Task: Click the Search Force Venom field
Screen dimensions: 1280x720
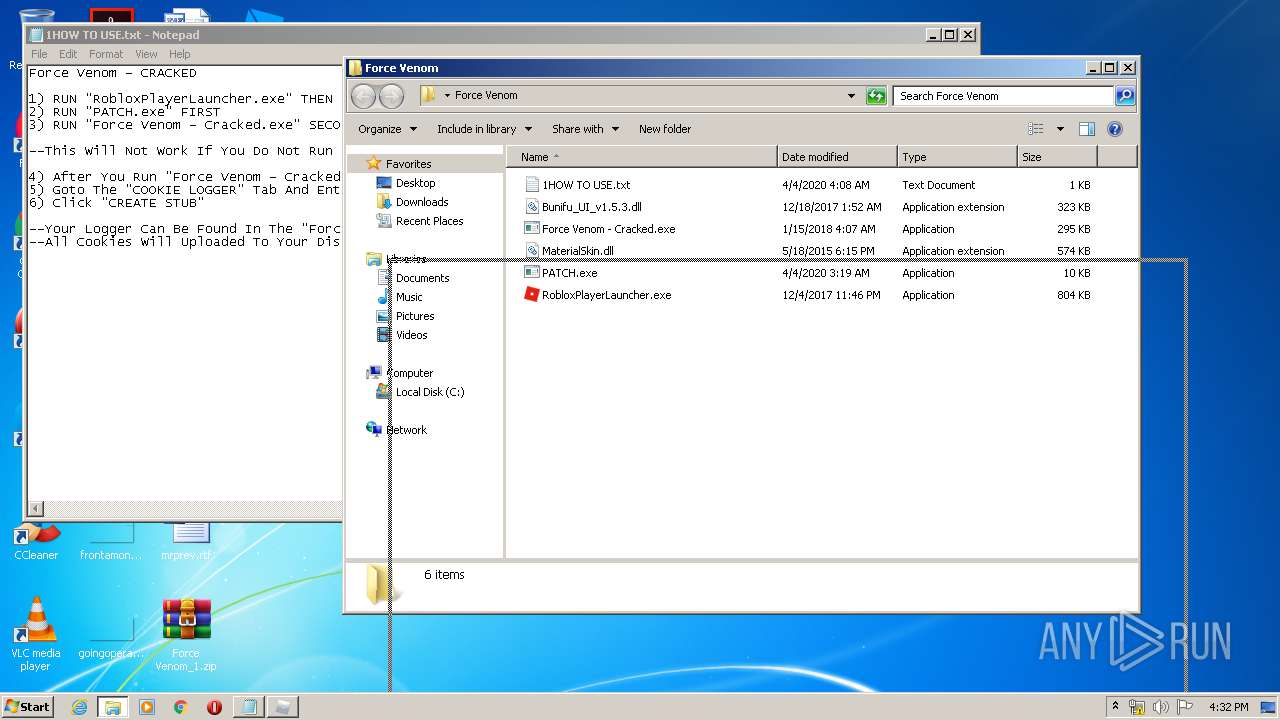Action: tap(1003, 96)
